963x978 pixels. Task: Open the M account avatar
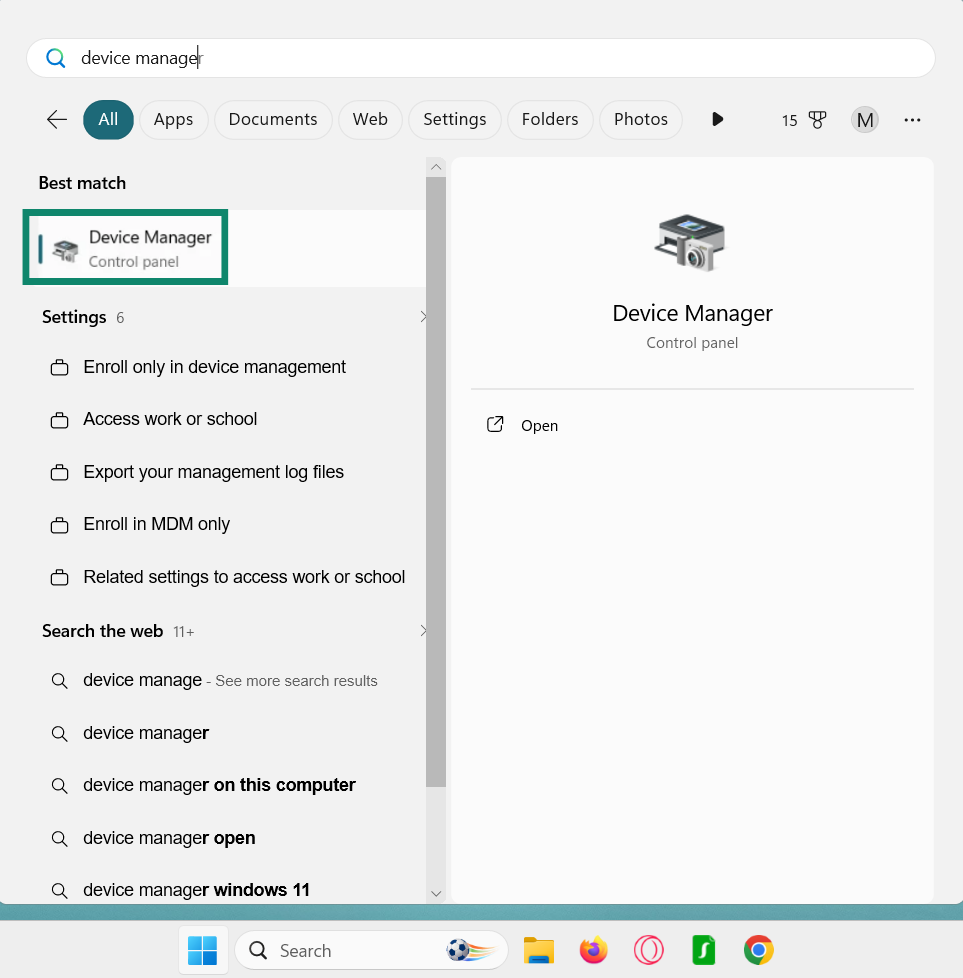(864, 119)
